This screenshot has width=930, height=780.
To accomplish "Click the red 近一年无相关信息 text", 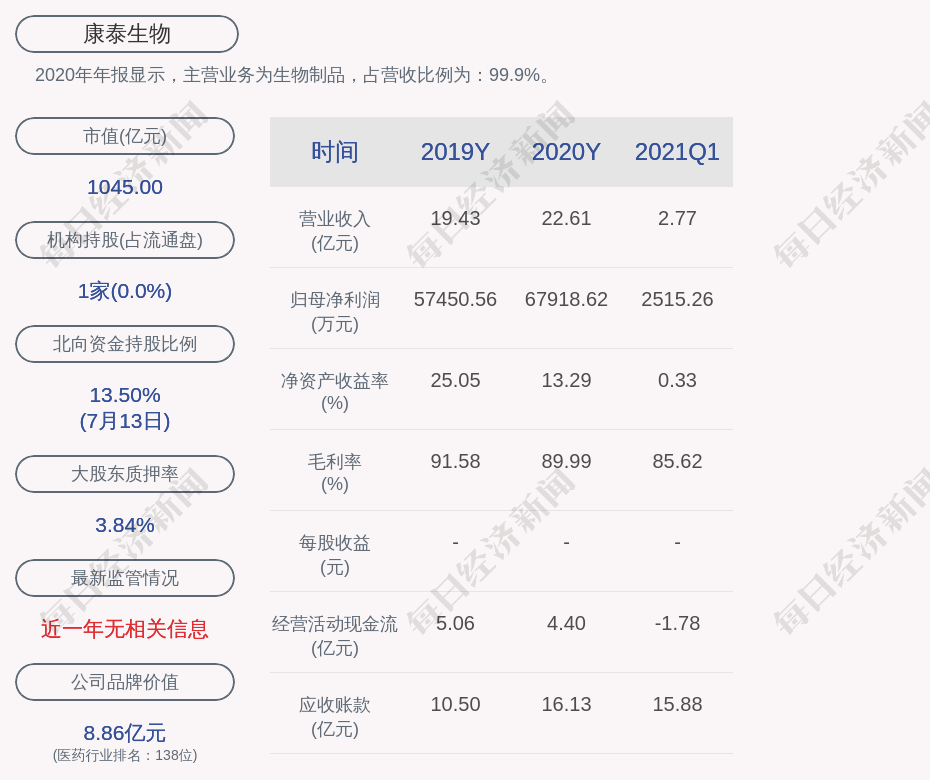I will 125,629.
